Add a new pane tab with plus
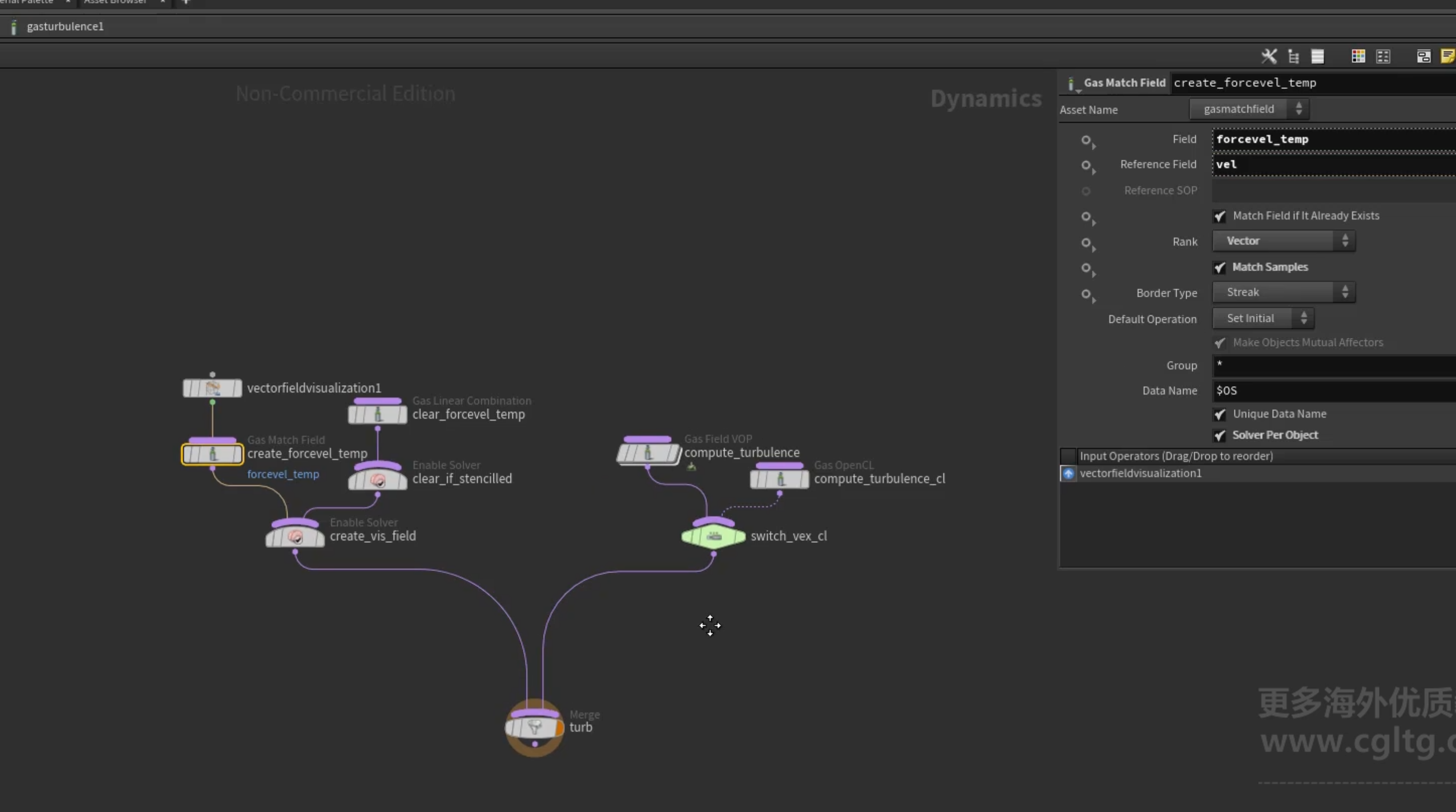 click(186, 2)
